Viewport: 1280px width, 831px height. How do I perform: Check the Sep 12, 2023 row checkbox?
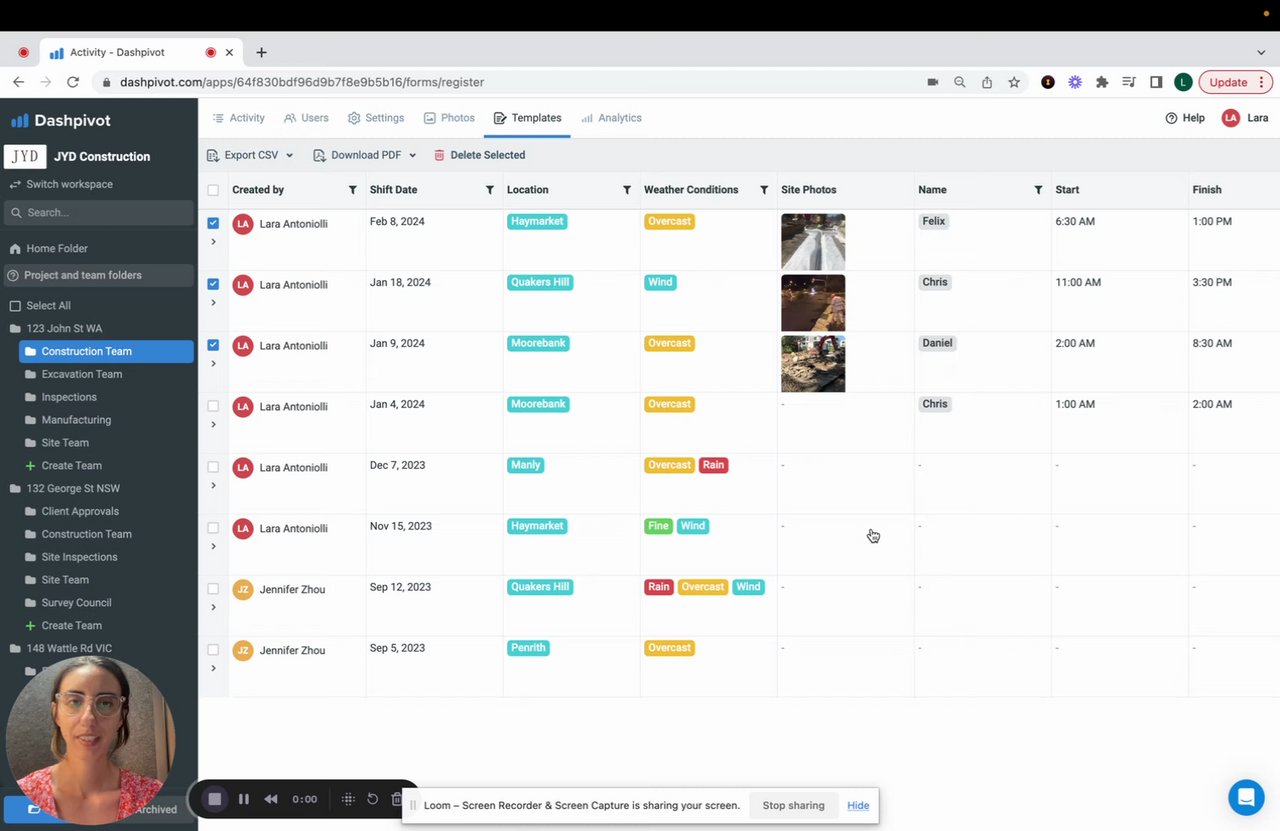213,589
